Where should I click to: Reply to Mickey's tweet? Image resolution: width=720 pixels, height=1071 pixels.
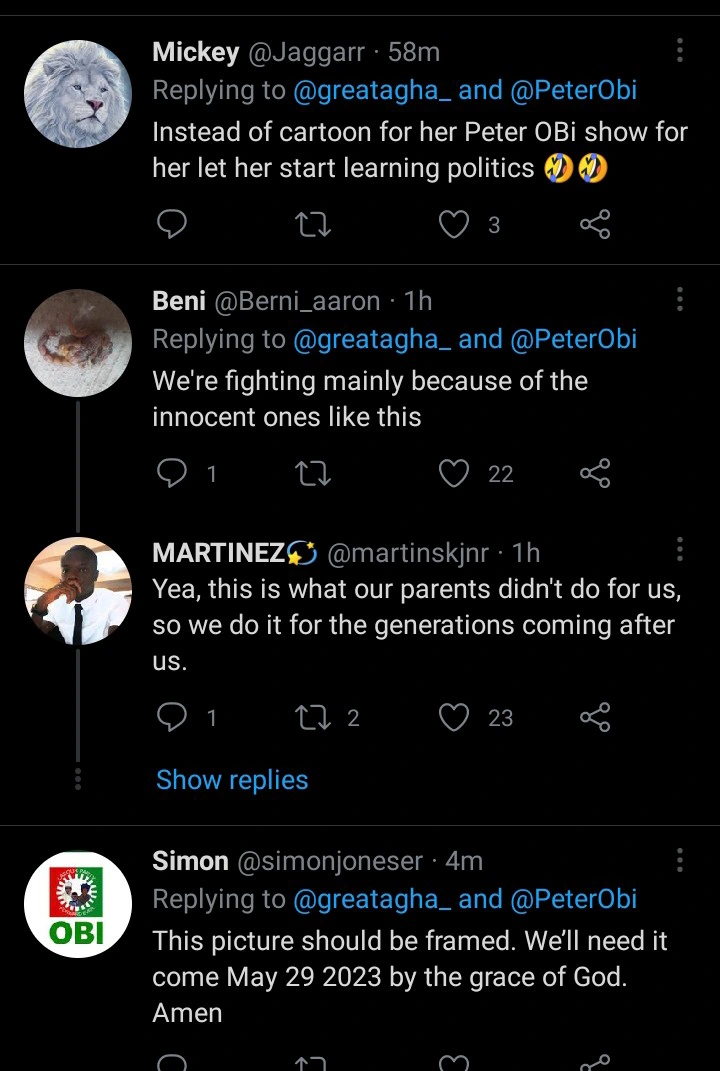click(x=172, y=225)
